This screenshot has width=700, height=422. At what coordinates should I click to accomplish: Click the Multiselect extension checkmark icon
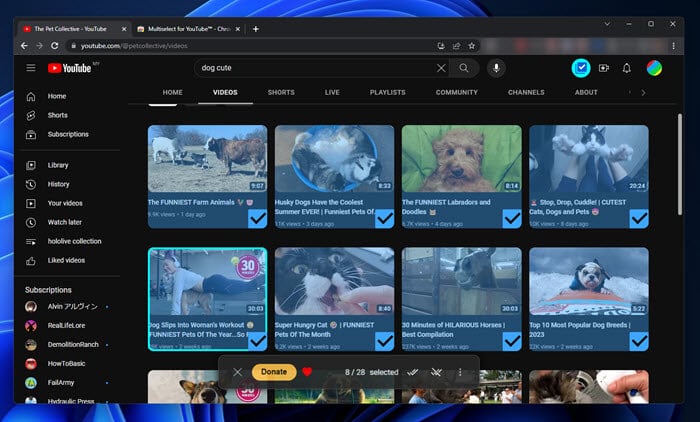(x=581, y=68)
